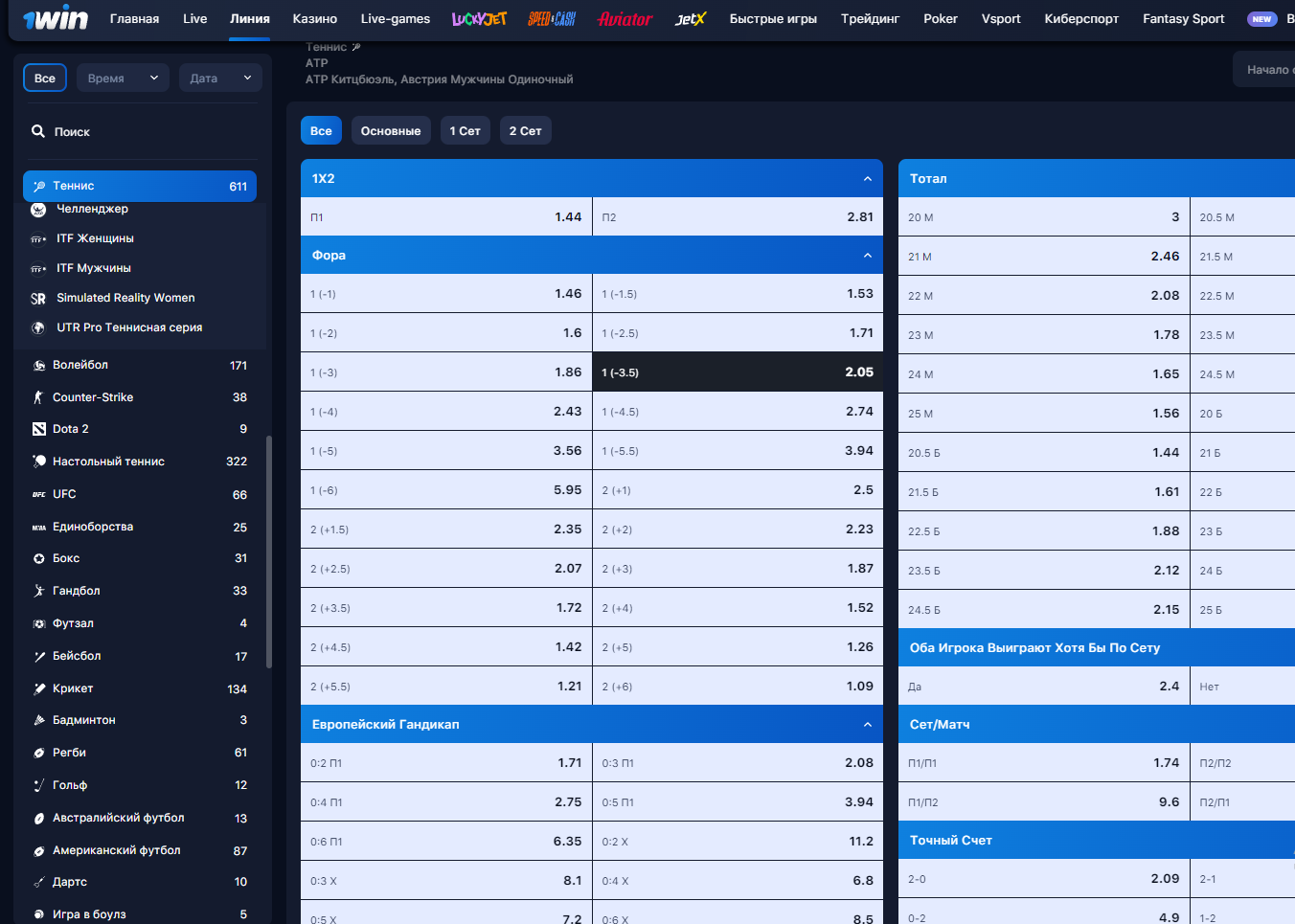Pick Да at 2.4 for both win set

(x=1044, y=687)
